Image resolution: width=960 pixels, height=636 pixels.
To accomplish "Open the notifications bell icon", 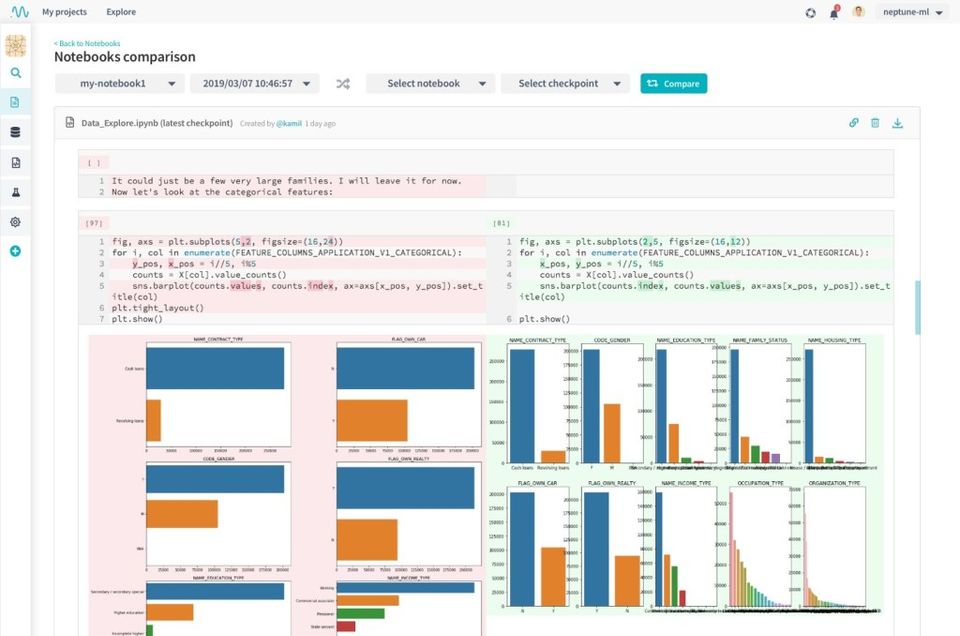I will [834, 12].
